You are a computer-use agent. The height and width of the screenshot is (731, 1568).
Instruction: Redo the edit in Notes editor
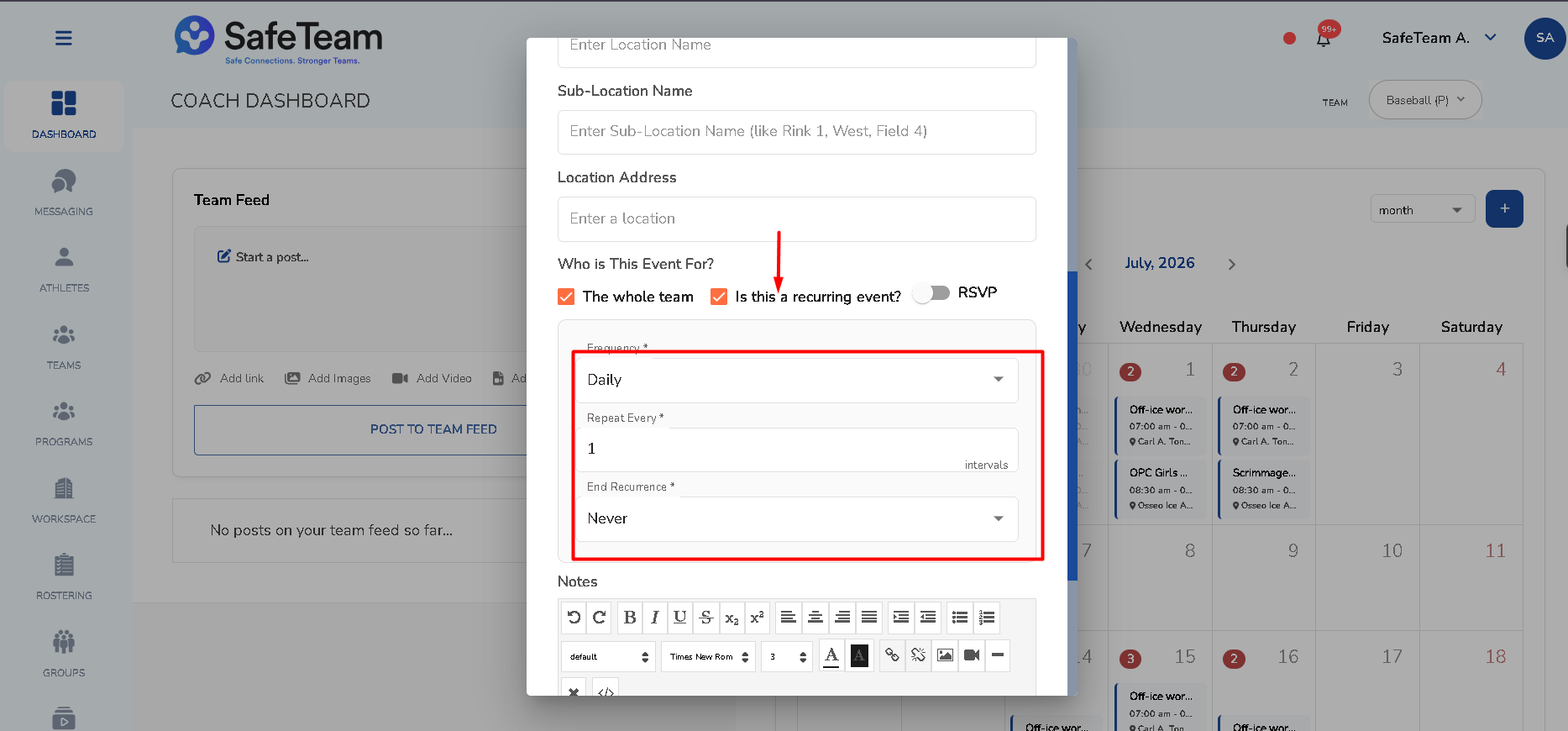(599, 618)
